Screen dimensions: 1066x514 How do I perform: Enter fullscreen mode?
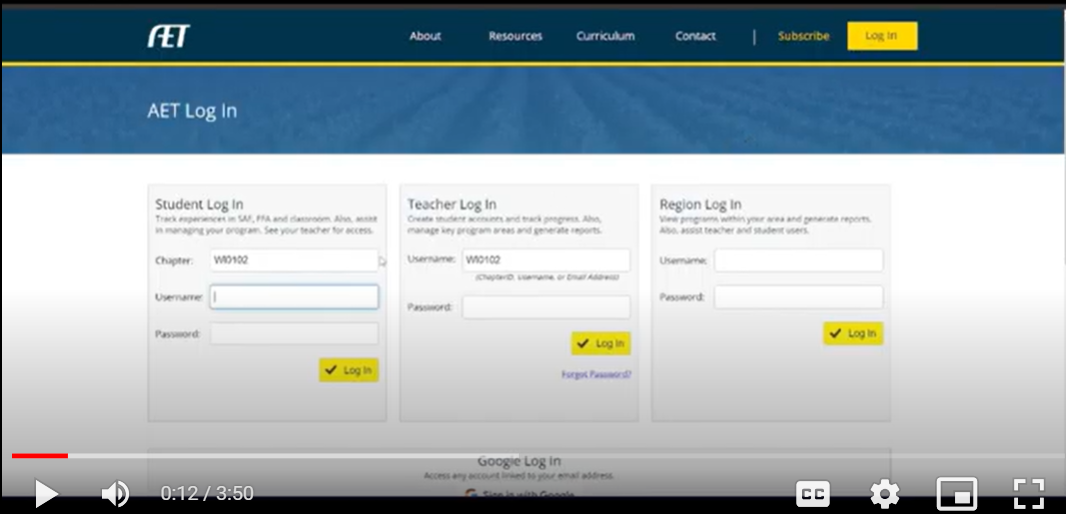(1028, 493)
